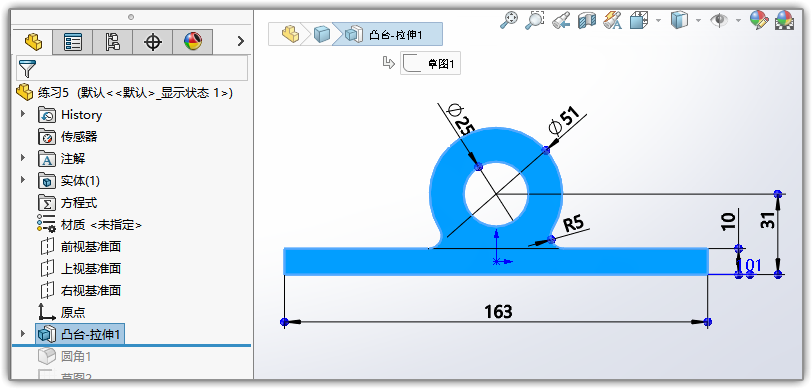Open View Orientation dropdown arrow
This screenshot has width=812, height=389.
(658, 21)
